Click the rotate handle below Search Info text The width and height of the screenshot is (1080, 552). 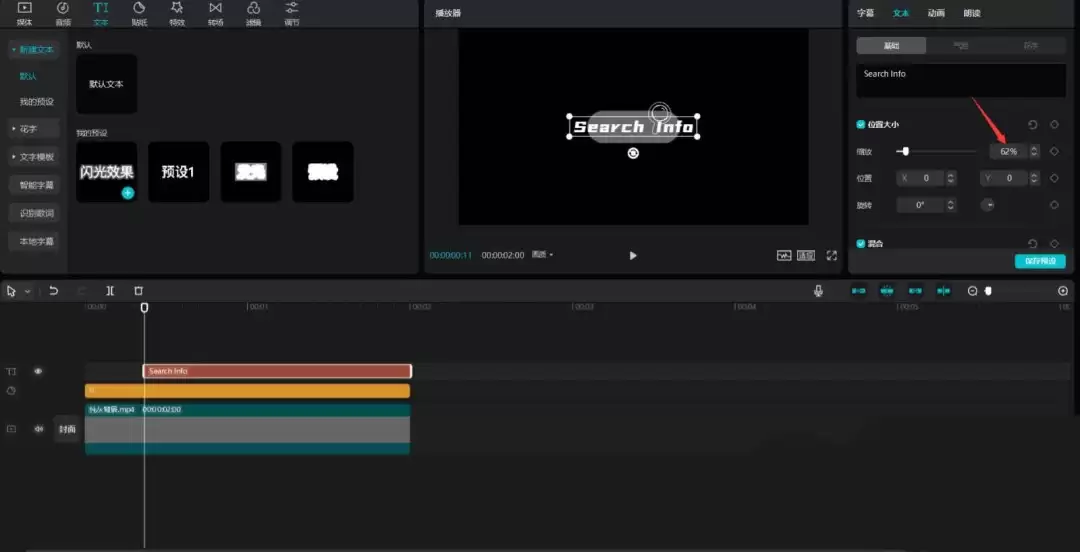(633, 153)
